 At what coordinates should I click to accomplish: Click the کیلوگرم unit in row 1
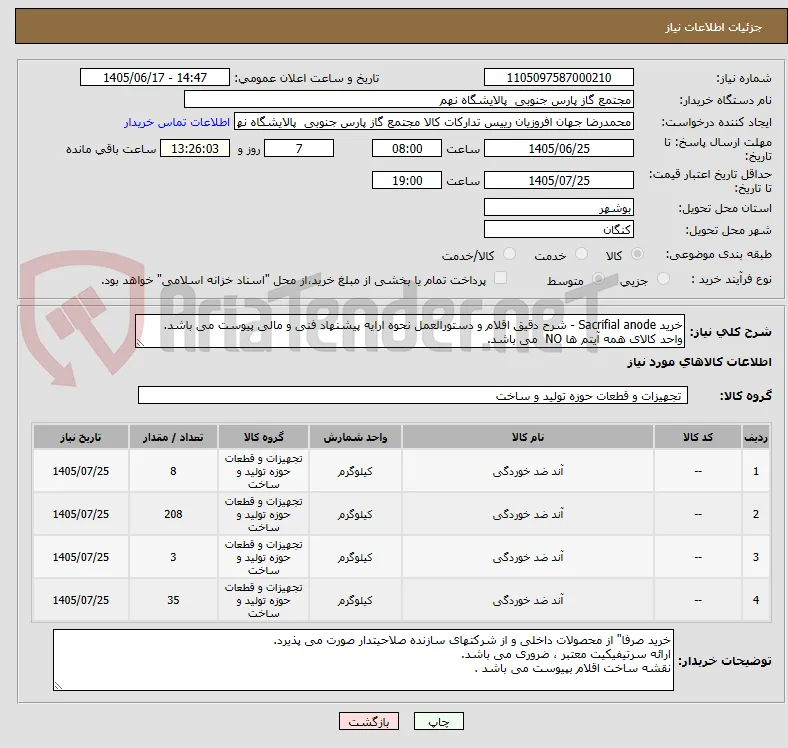tap(355, 471)
